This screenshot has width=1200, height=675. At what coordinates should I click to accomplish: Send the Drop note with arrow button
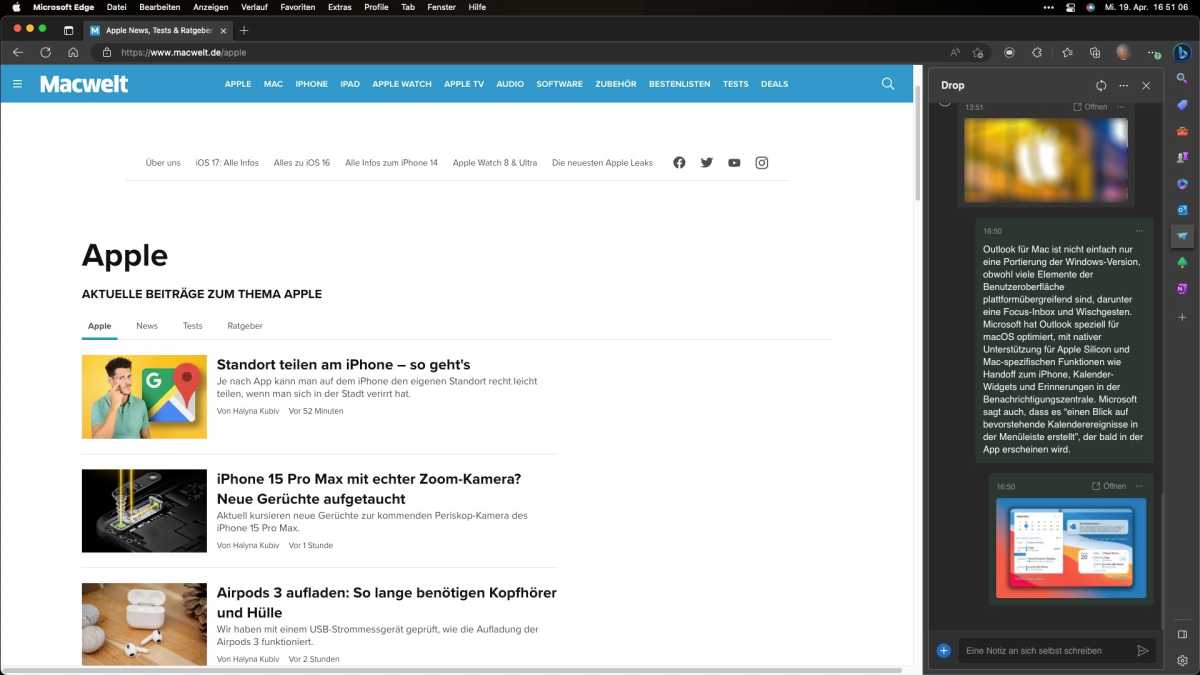click(1143, 650)
